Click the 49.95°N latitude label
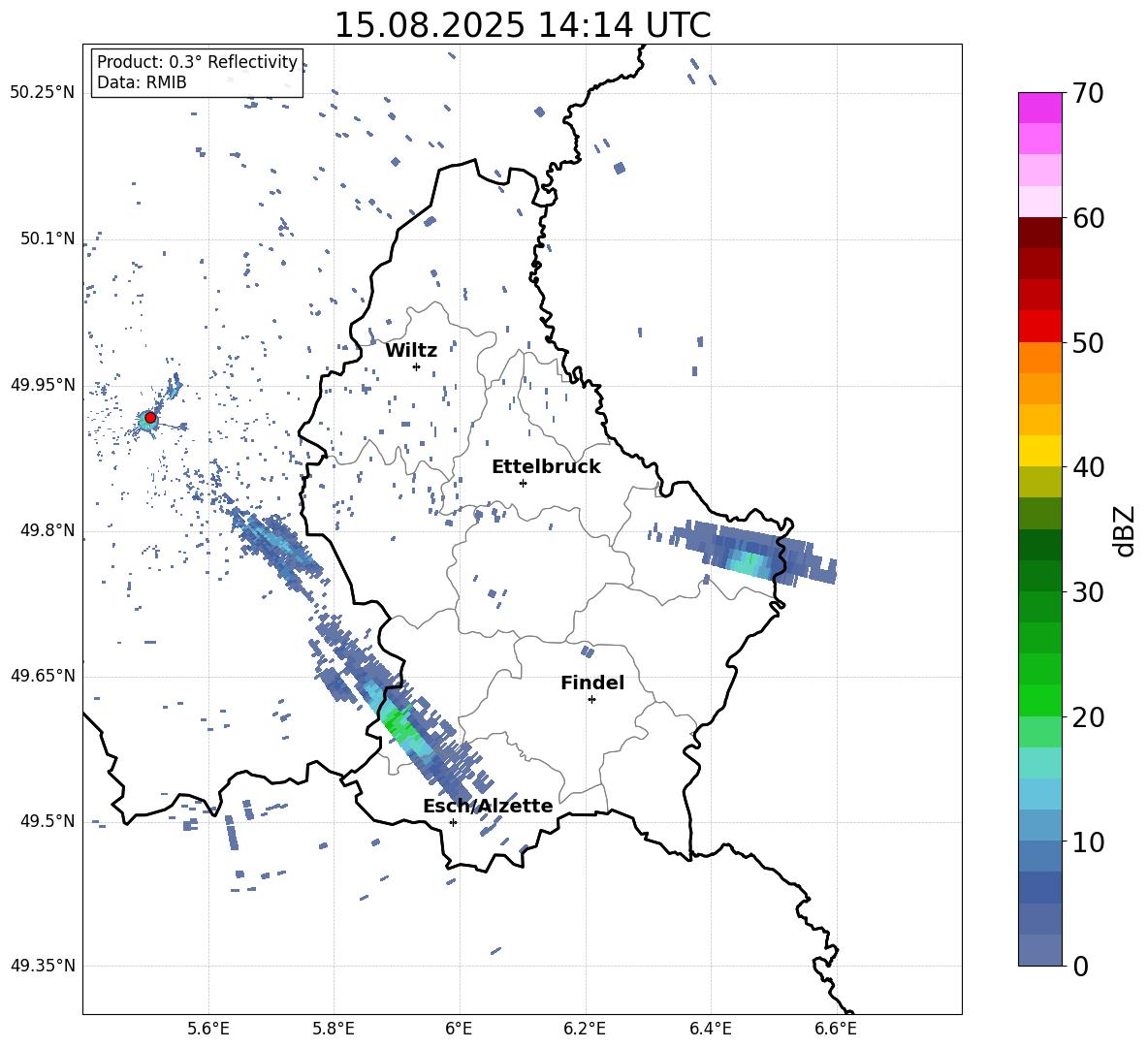 (x=42, y=384)
